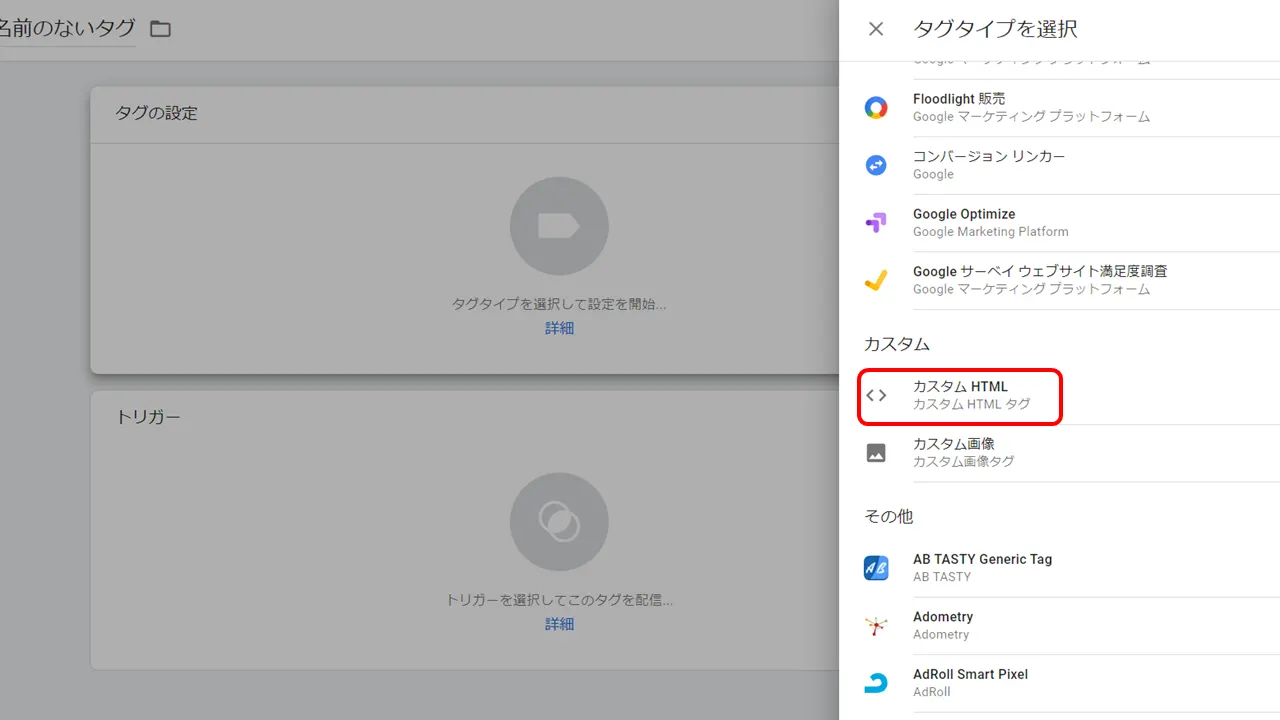Select the Floodlight 販売 tag type
This screenshot has width=1280, height=720.
point(1059,108)
